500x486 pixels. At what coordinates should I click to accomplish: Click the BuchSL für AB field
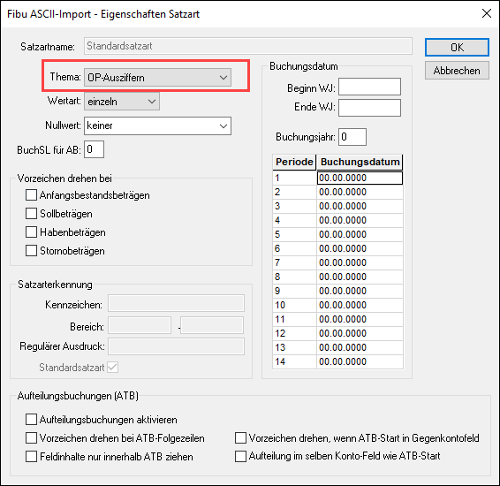tap(94, 149)
